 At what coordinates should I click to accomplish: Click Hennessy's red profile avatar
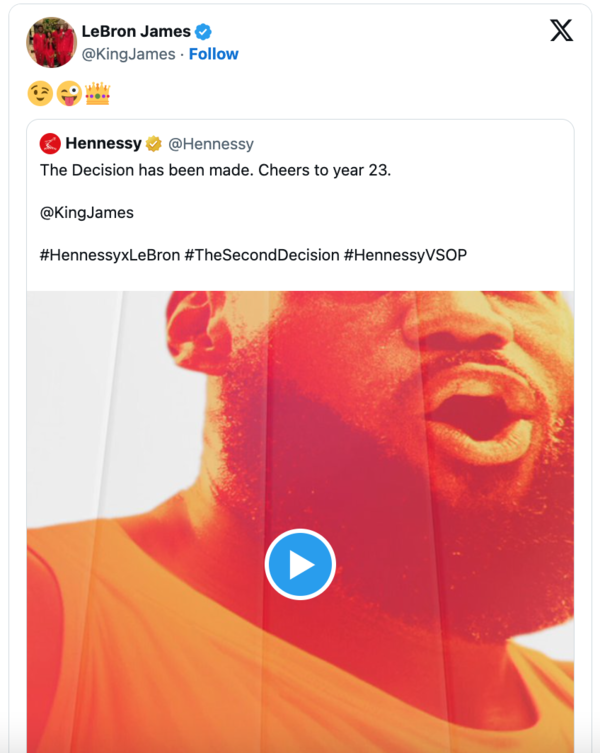tap(50, 144)
